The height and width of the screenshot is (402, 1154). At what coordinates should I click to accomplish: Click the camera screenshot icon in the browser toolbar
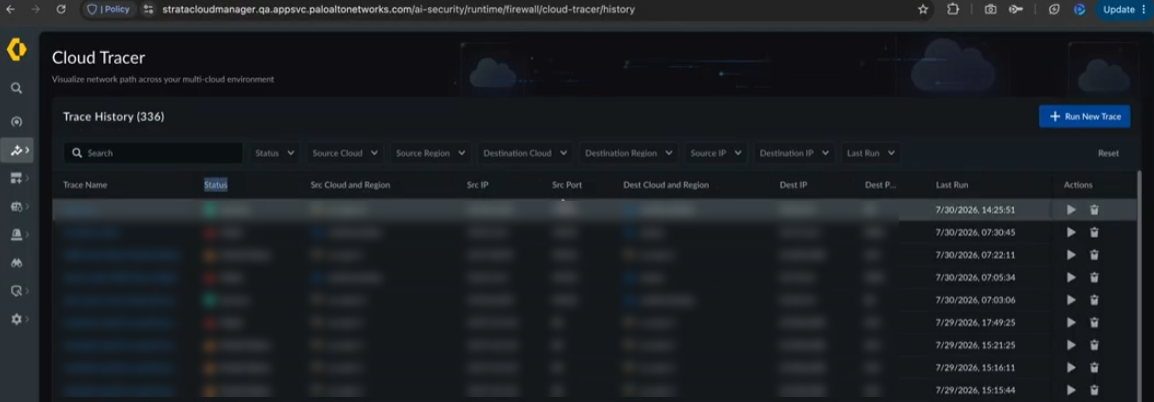point(991,10)
